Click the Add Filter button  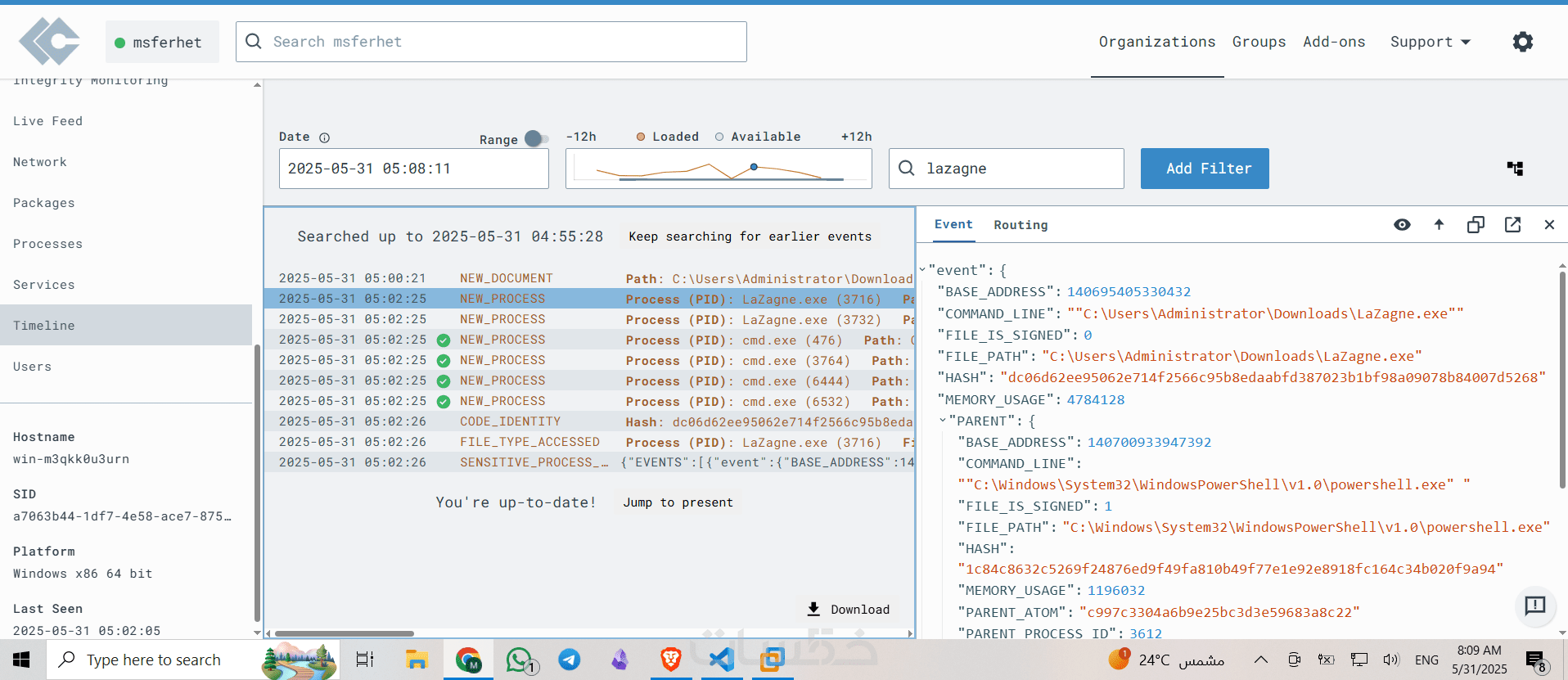1205,169
